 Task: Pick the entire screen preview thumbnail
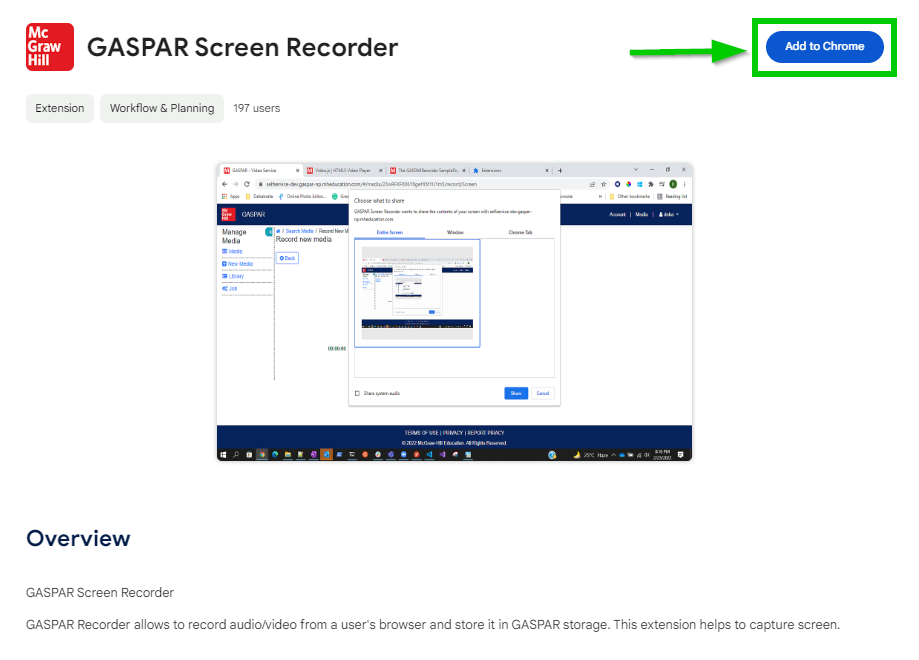417,293
